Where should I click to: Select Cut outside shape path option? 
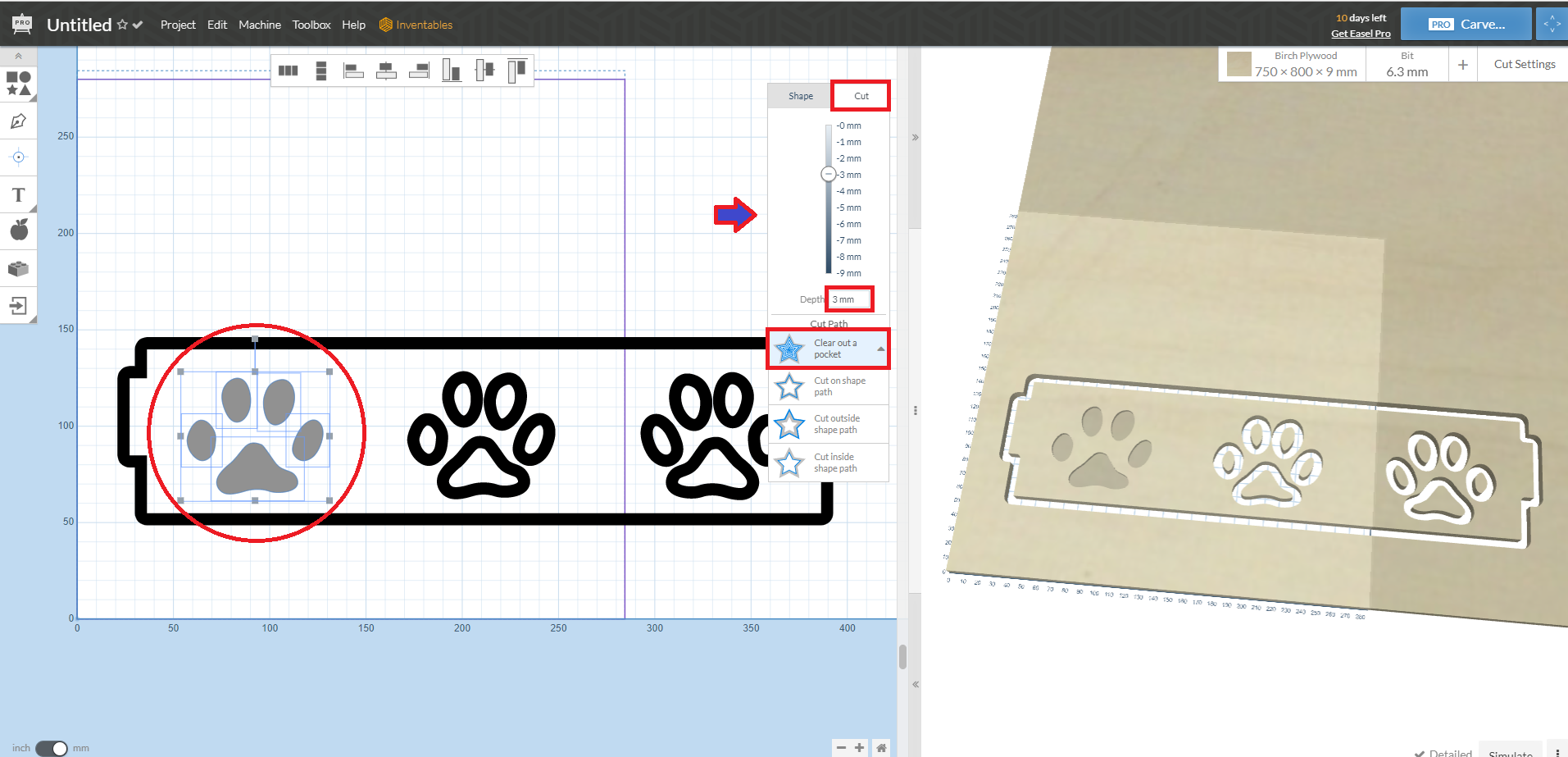[829, 424]
